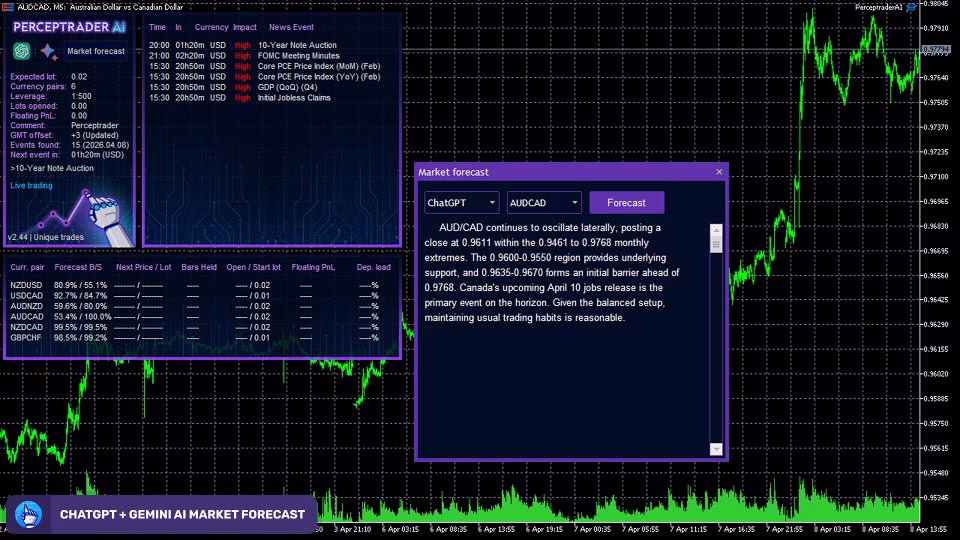Click the Expected lot value 0.02
Viewport: 960px width, 540px height.
(79, 77)
